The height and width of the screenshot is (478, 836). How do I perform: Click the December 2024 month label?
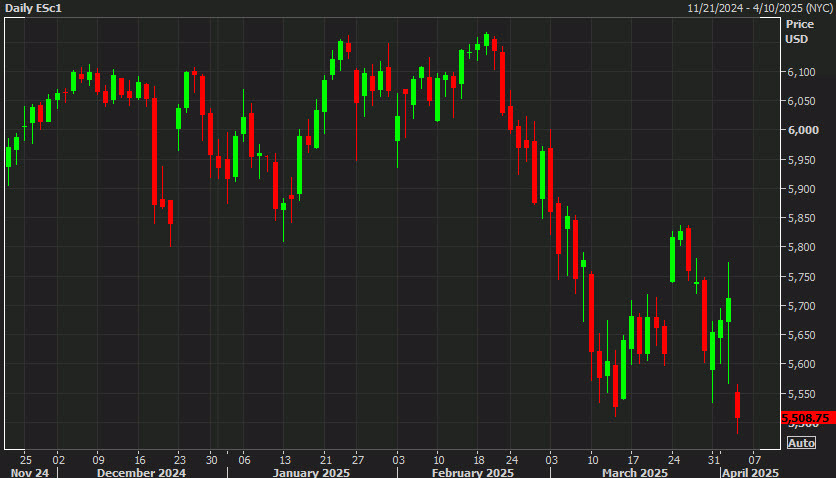click(x=141, y=473)
